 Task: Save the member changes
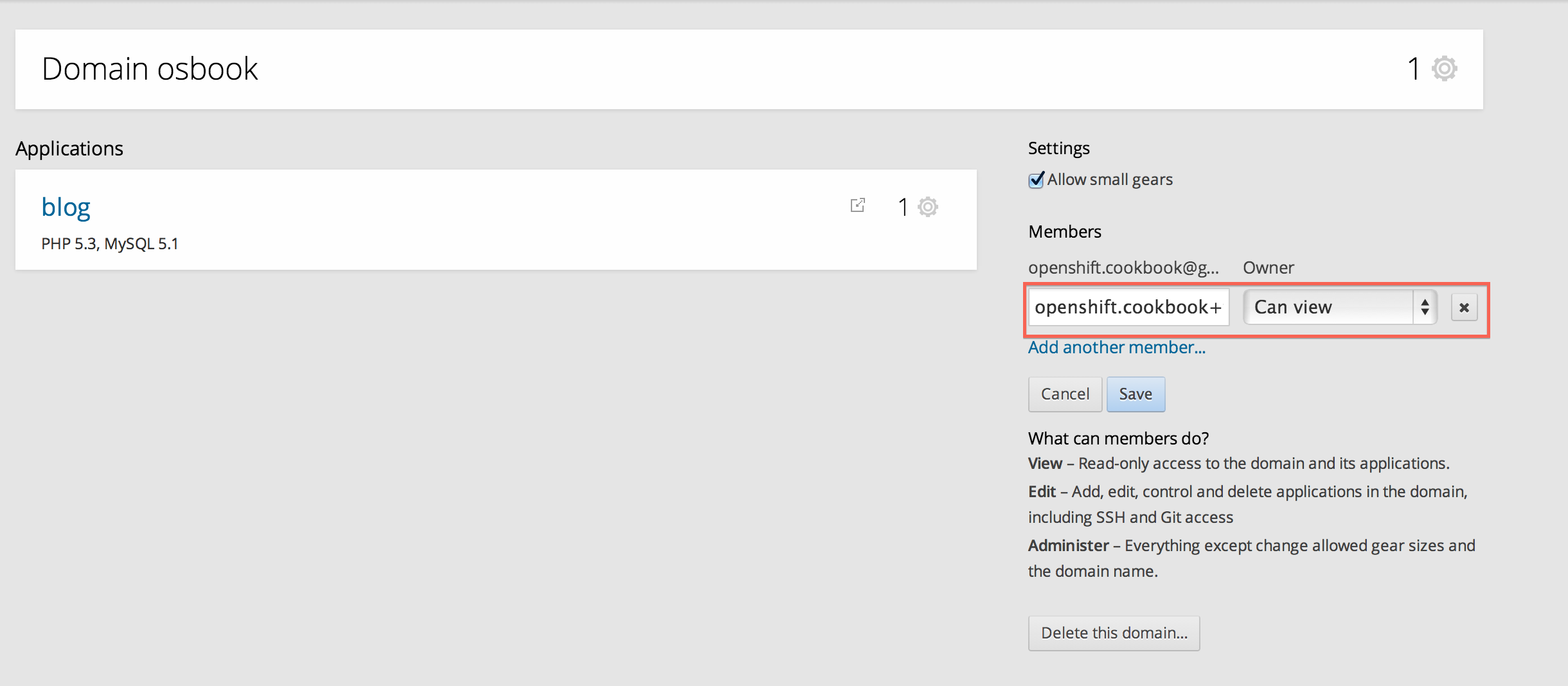(x=1135, y=394)
